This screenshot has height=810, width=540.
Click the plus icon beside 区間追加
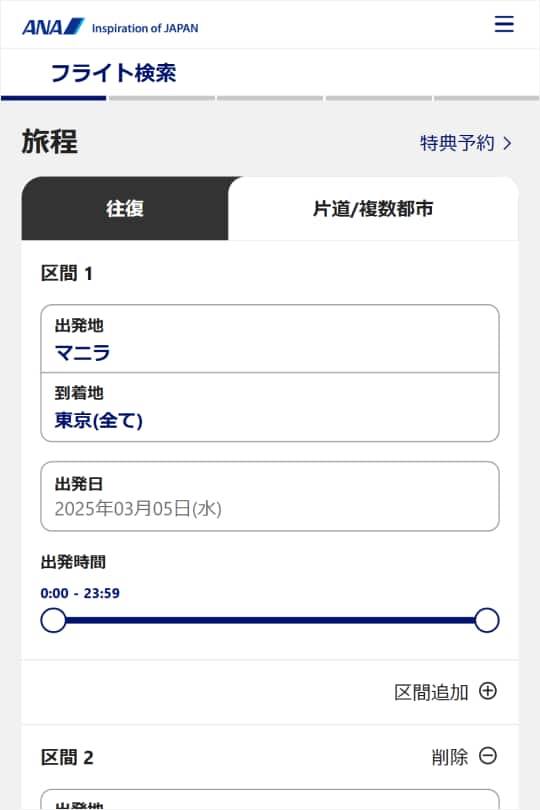488,691
